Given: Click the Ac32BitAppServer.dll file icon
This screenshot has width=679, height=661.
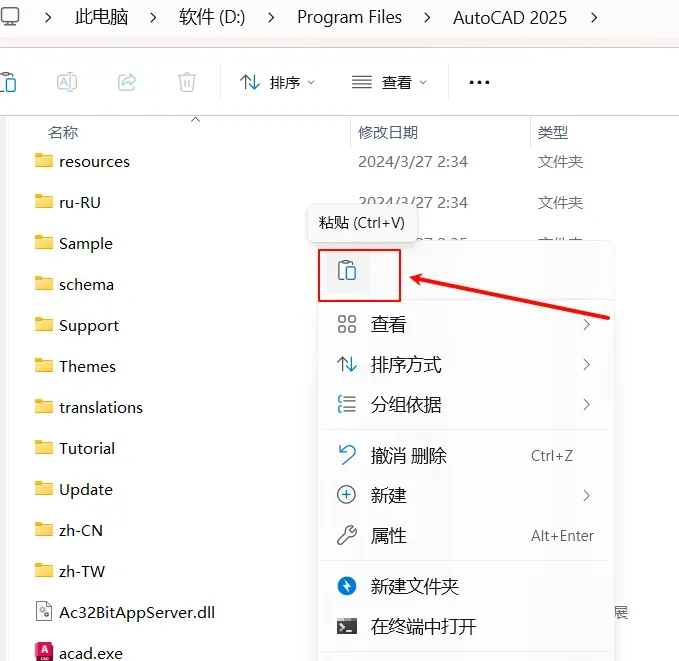Looking at the screenshot, I should 44,612.
